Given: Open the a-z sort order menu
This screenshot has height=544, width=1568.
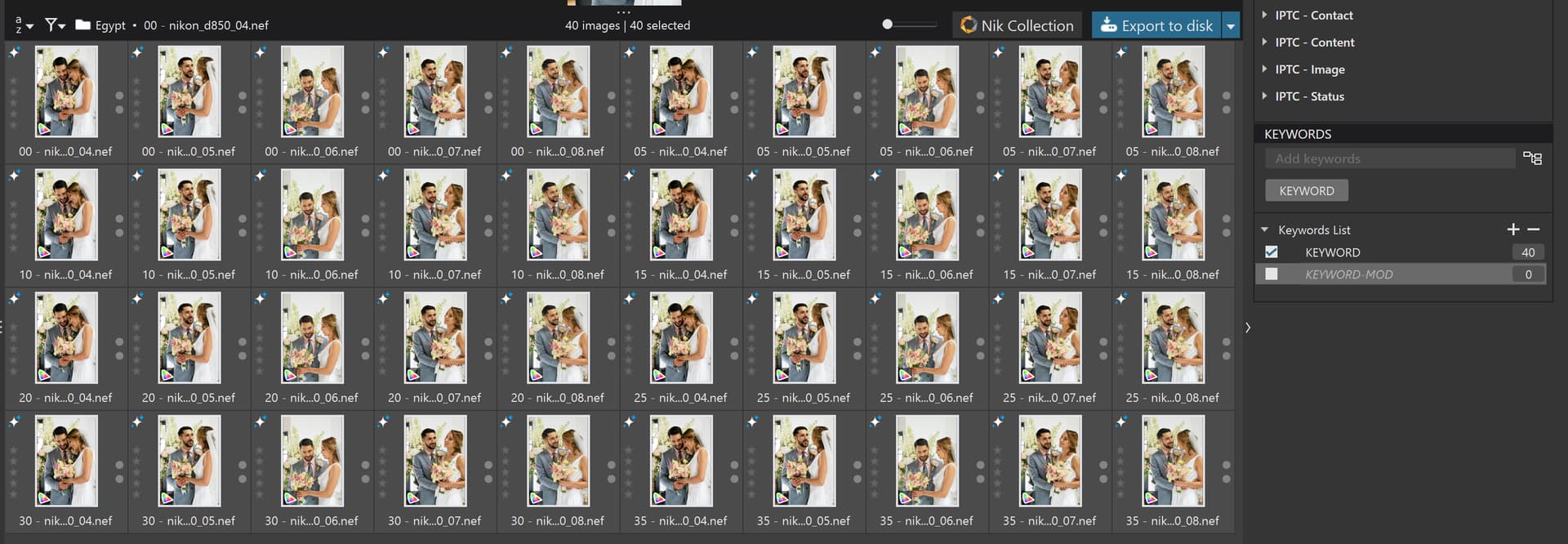Looking at the screenshot, I should pyautogui.click(x=23, y=25).
